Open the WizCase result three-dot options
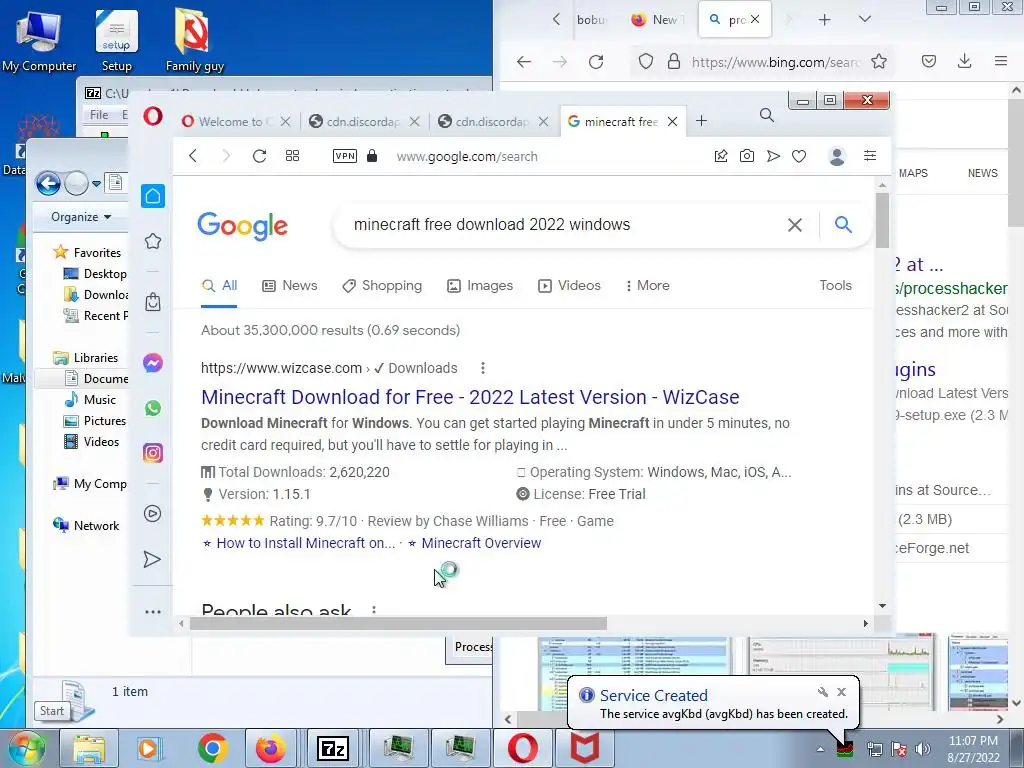 [x=483, y=368]
